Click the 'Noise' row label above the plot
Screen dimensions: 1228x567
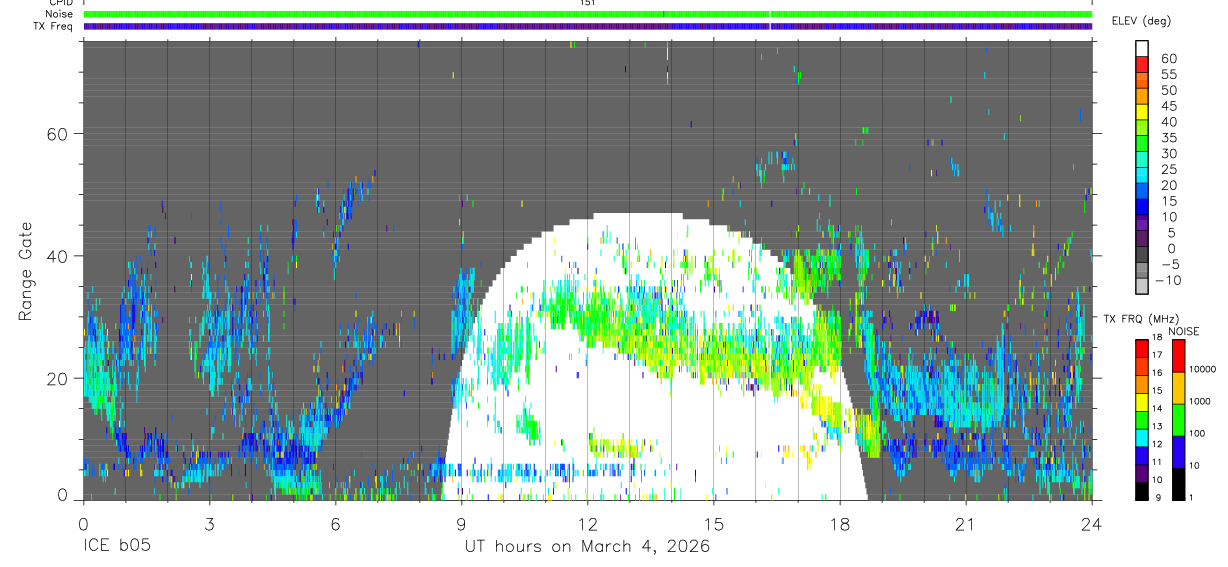pos(60,14)
